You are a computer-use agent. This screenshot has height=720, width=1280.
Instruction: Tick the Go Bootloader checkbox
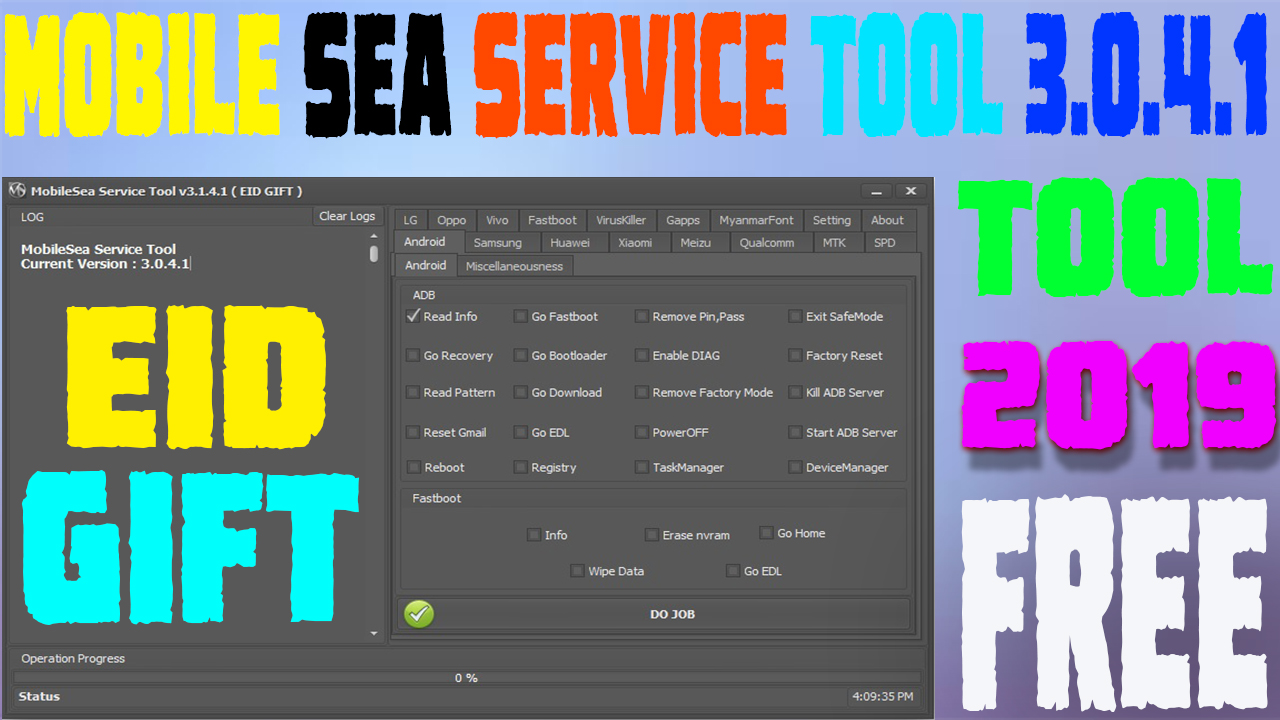coord(521,355)
